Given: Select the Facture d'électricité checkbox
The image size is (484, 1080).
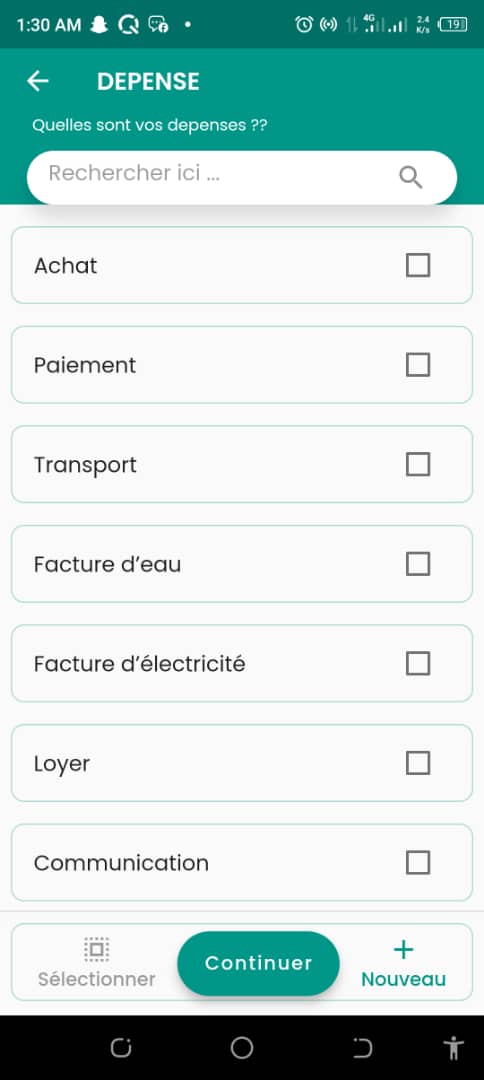Looking at the screenshot, I should click(418, 663).
